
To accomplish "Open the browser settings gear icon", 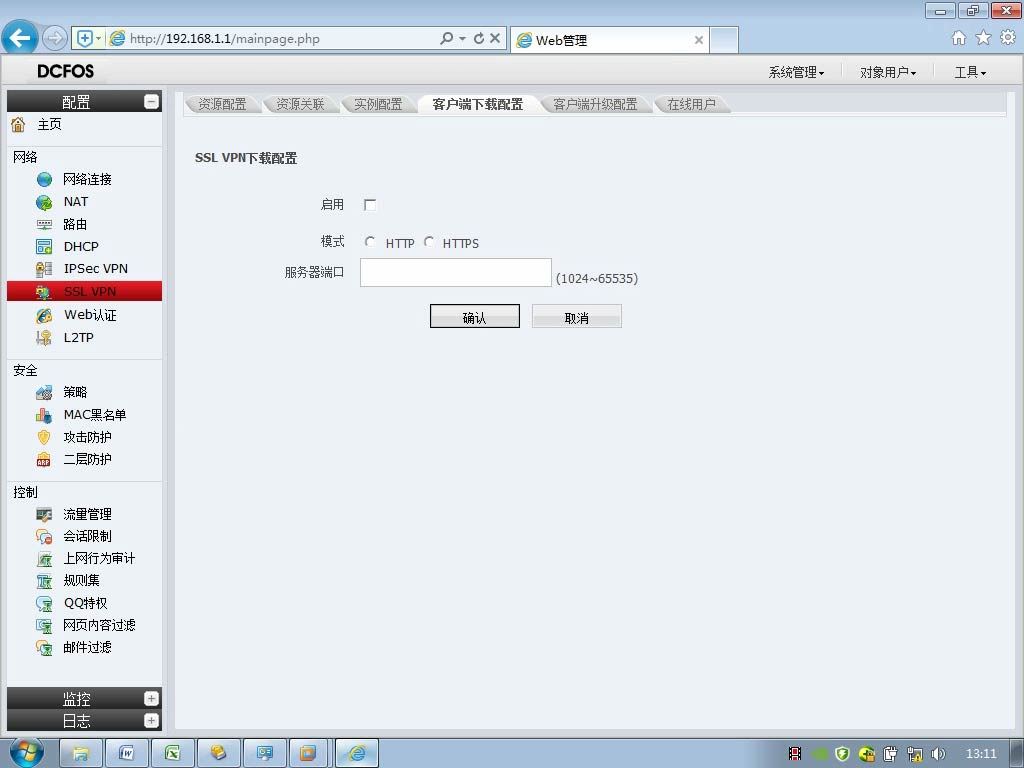I will (x=1008, y=38).
